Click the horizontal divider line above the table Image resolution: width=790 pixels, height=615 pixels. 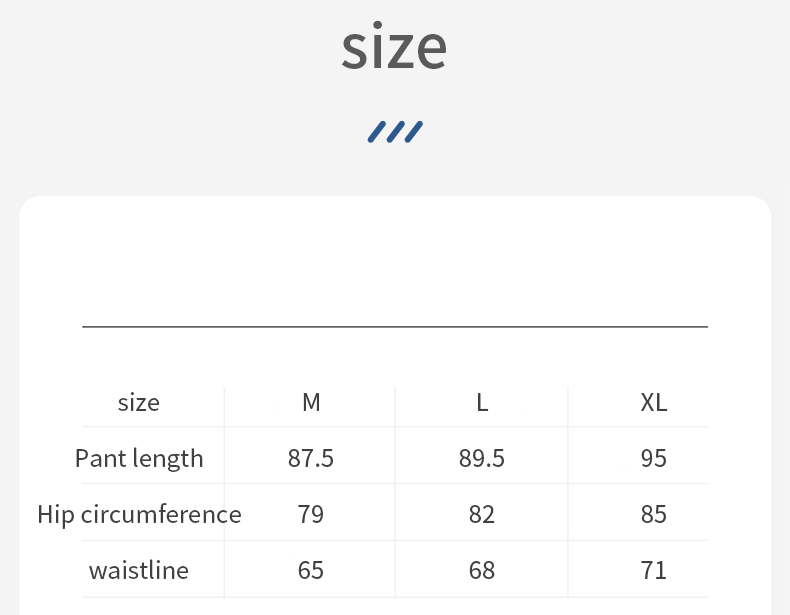pyautogui.click(x=395, y=326)
